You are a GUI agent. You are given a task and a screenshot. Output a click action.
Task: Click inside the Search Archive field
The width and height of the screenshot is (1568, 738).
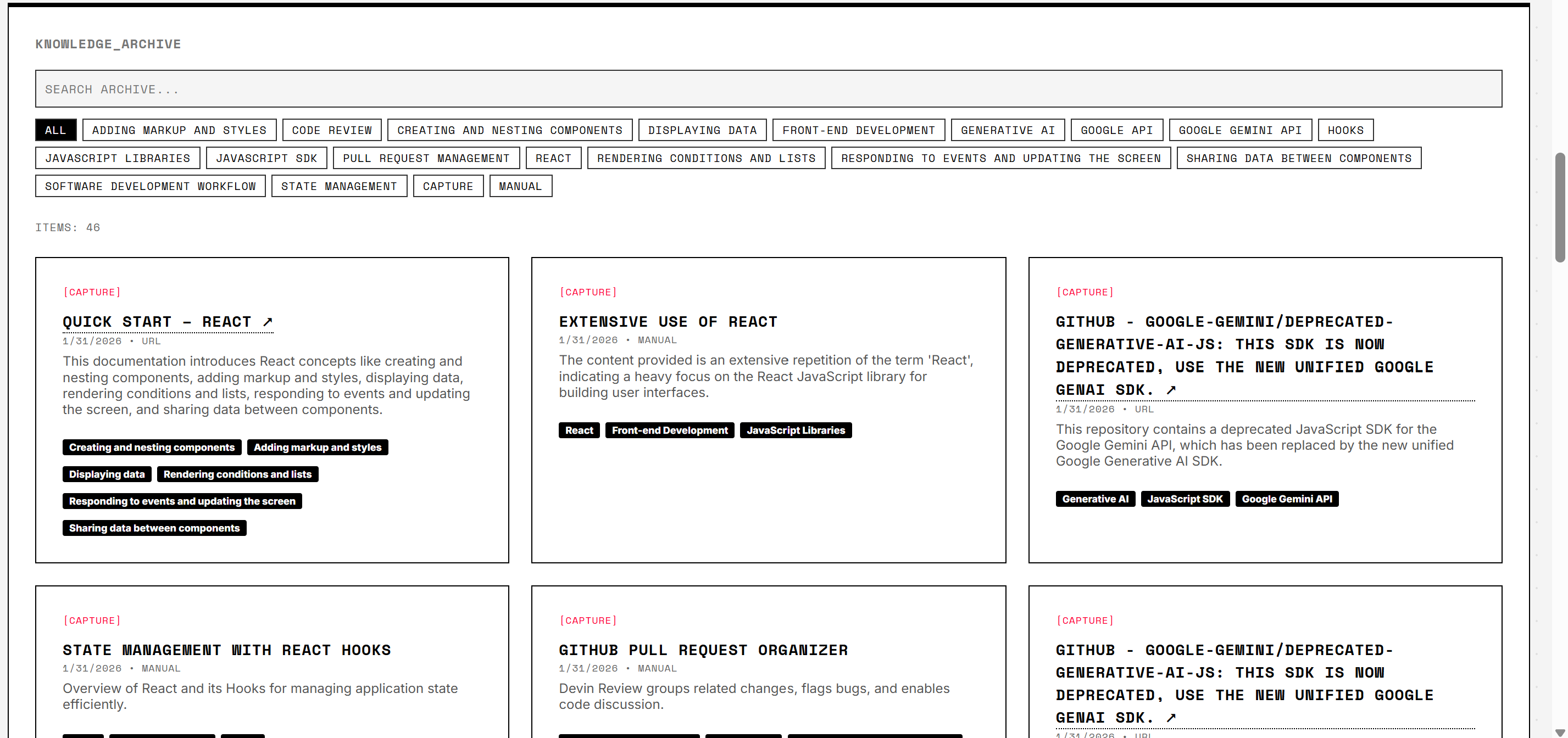pos(768,90)
